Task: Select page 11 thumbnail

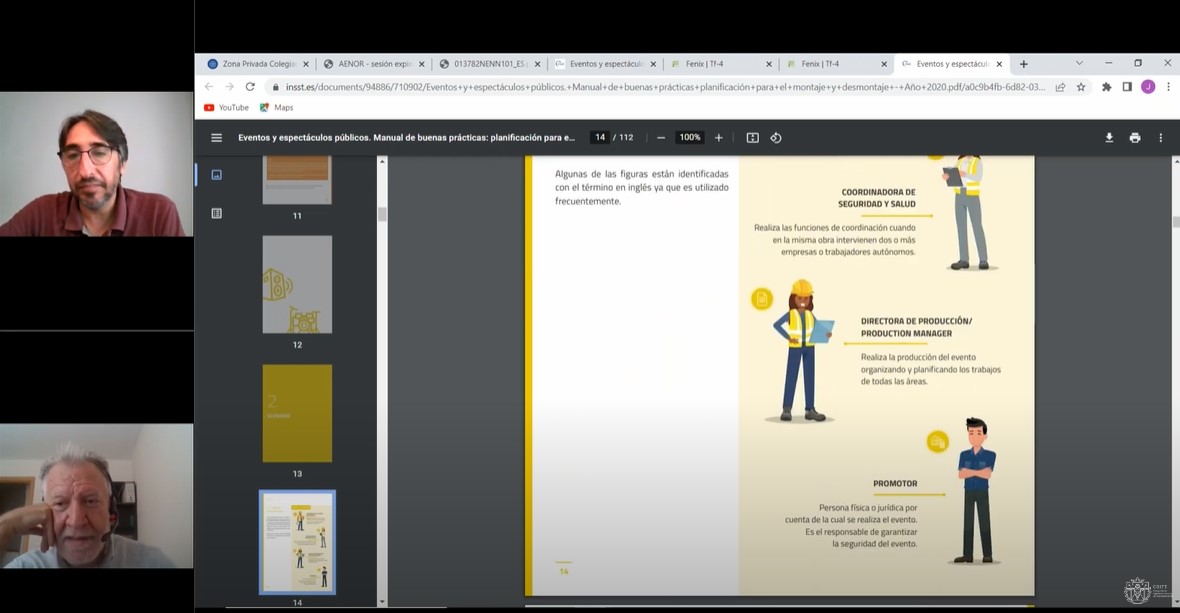Action: (297, 180)
